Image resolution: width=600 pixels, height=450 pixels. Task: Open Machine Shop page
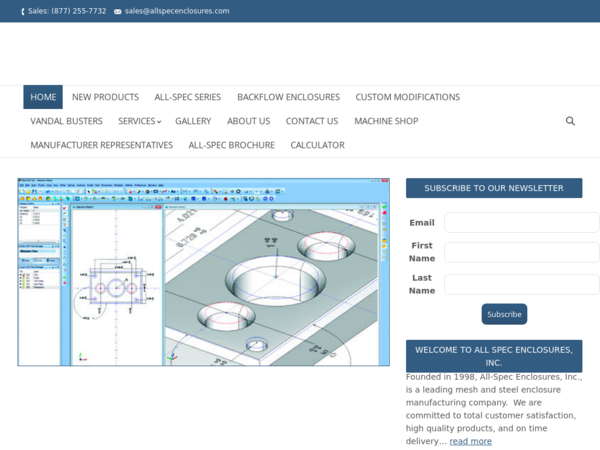point(386,121)
